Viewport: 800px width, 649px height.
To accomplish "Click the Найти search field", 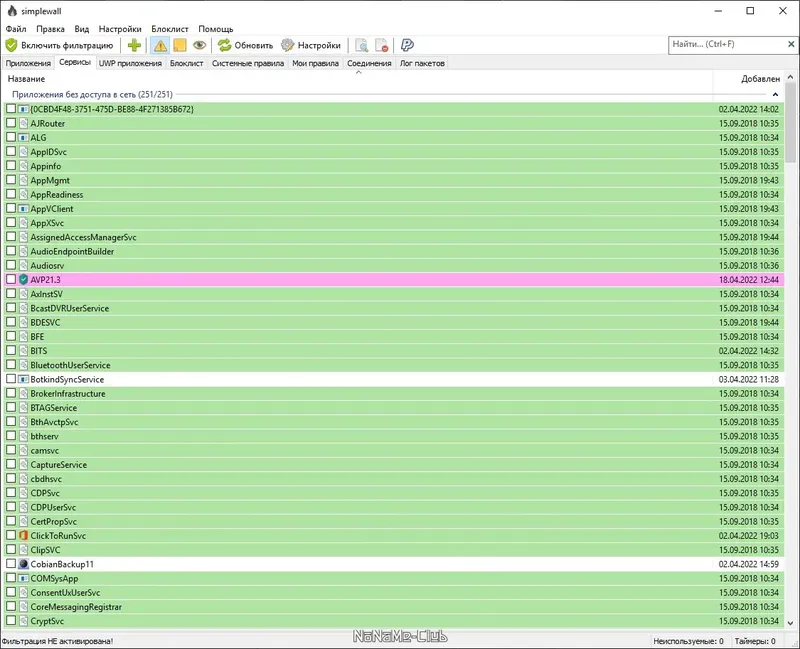I will click(x=727, y=44).
